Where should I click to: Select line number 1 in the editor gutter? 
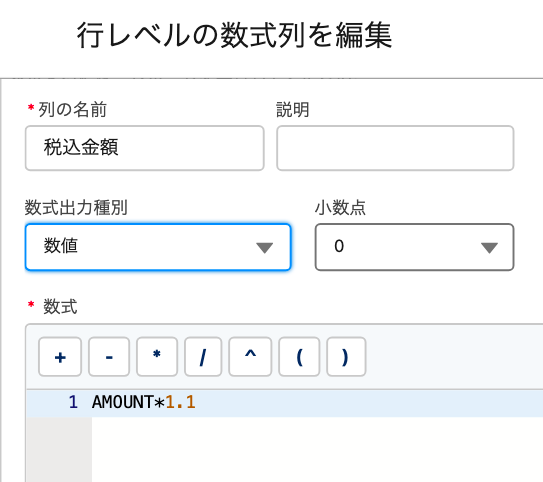(73, 402)
